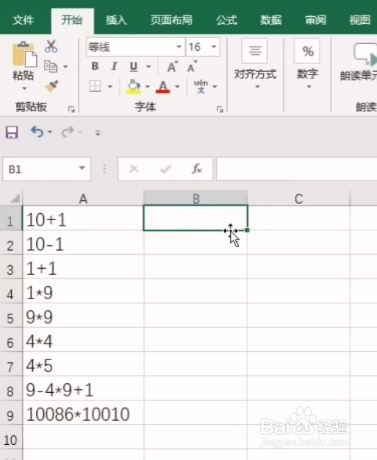This screenshot has height=460, width=377.
Task: Select all cells via corner triangle
Action: pyautogui.click(x=15, y=199)
